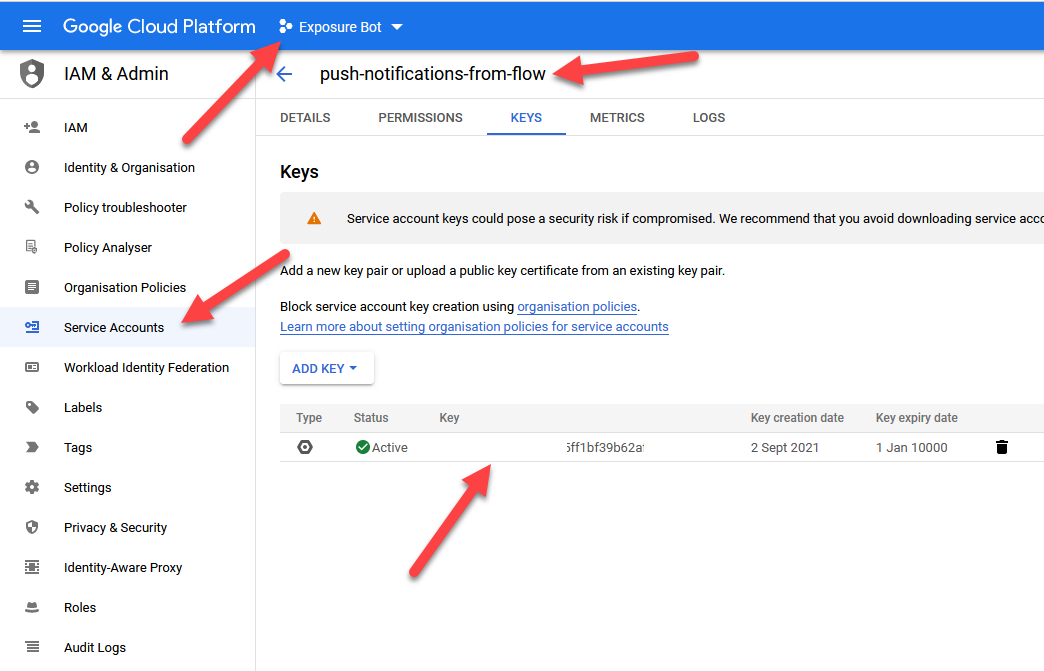Open the METRICS tab
Image resolution: width=1044 pixels, height=671 pixels.
coord(617,117)
